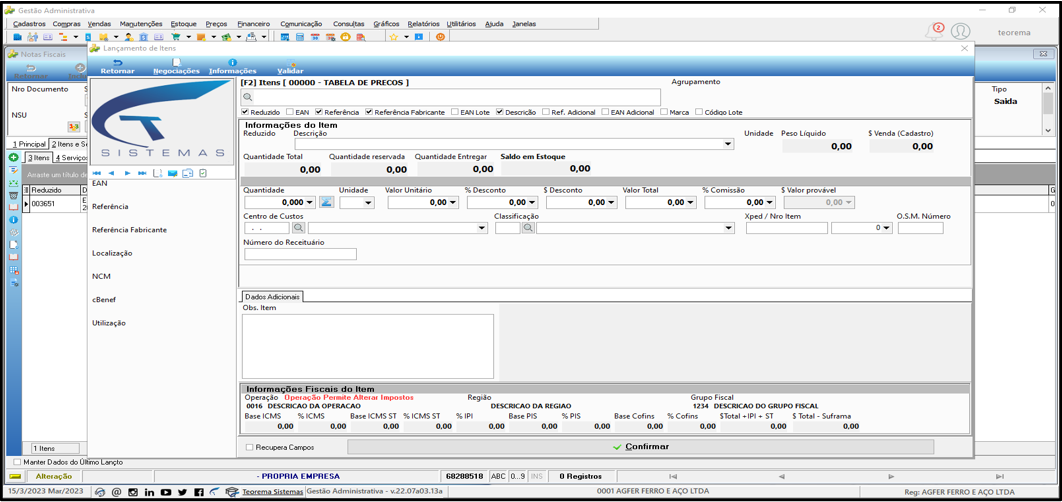Switch to the 1 Principal tab in Notas Fiscais
The height and width of the screenshot is (502, 1062).
[28, 144]
